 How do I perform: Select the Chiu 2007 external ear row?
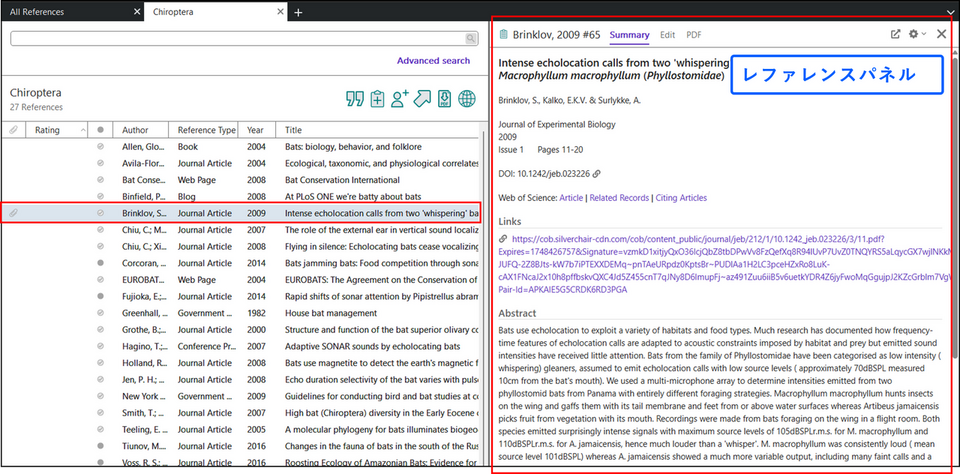(x=241, y=230)
